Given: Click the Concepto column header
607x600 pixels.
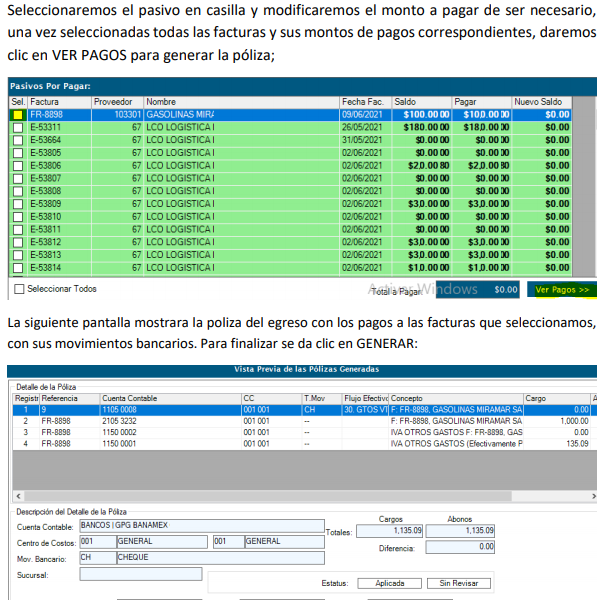Looking at the screenshot, I should (456, 399).
